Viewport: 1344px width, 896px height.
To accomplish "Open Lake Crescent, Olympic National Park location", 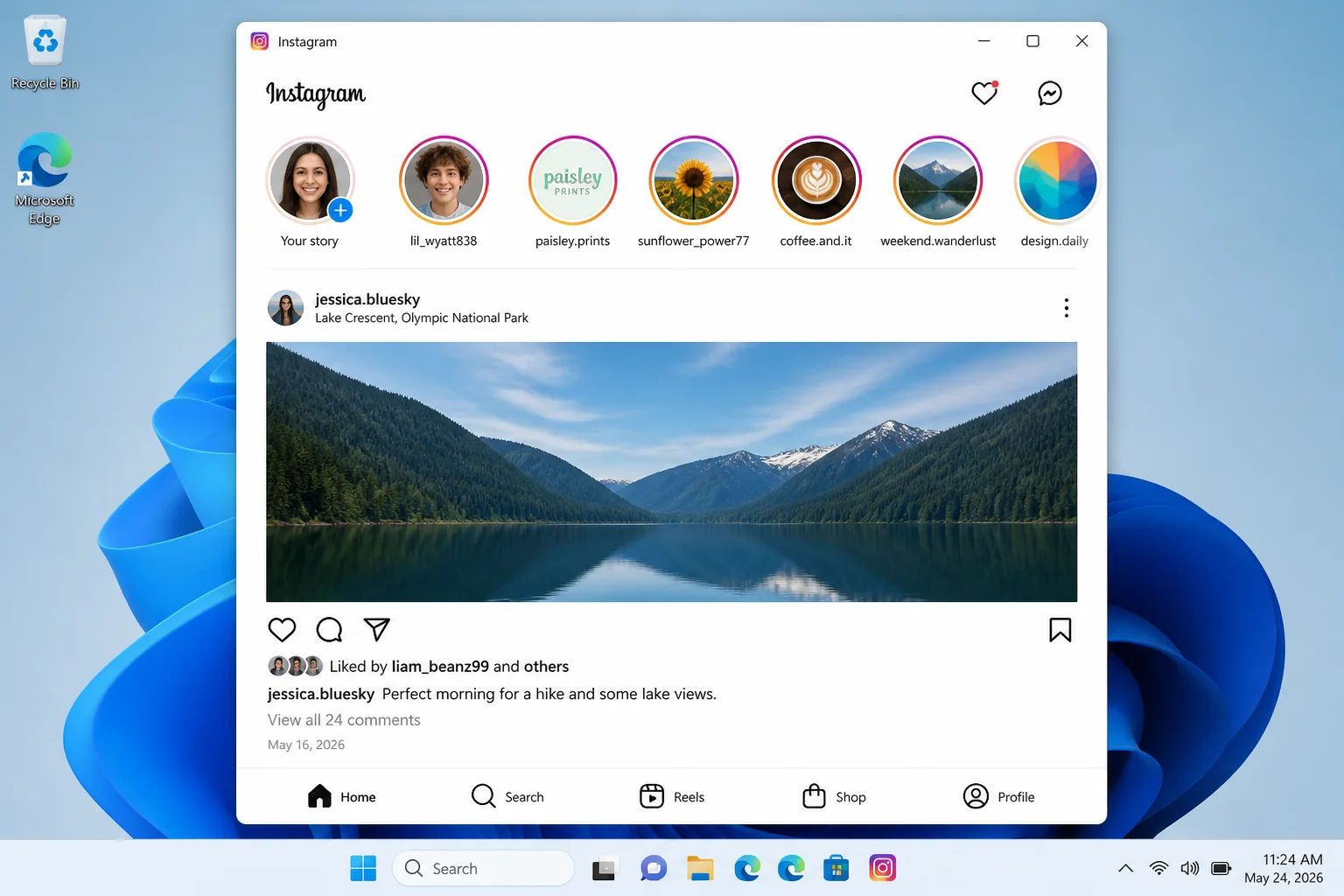I will point(422,318).
